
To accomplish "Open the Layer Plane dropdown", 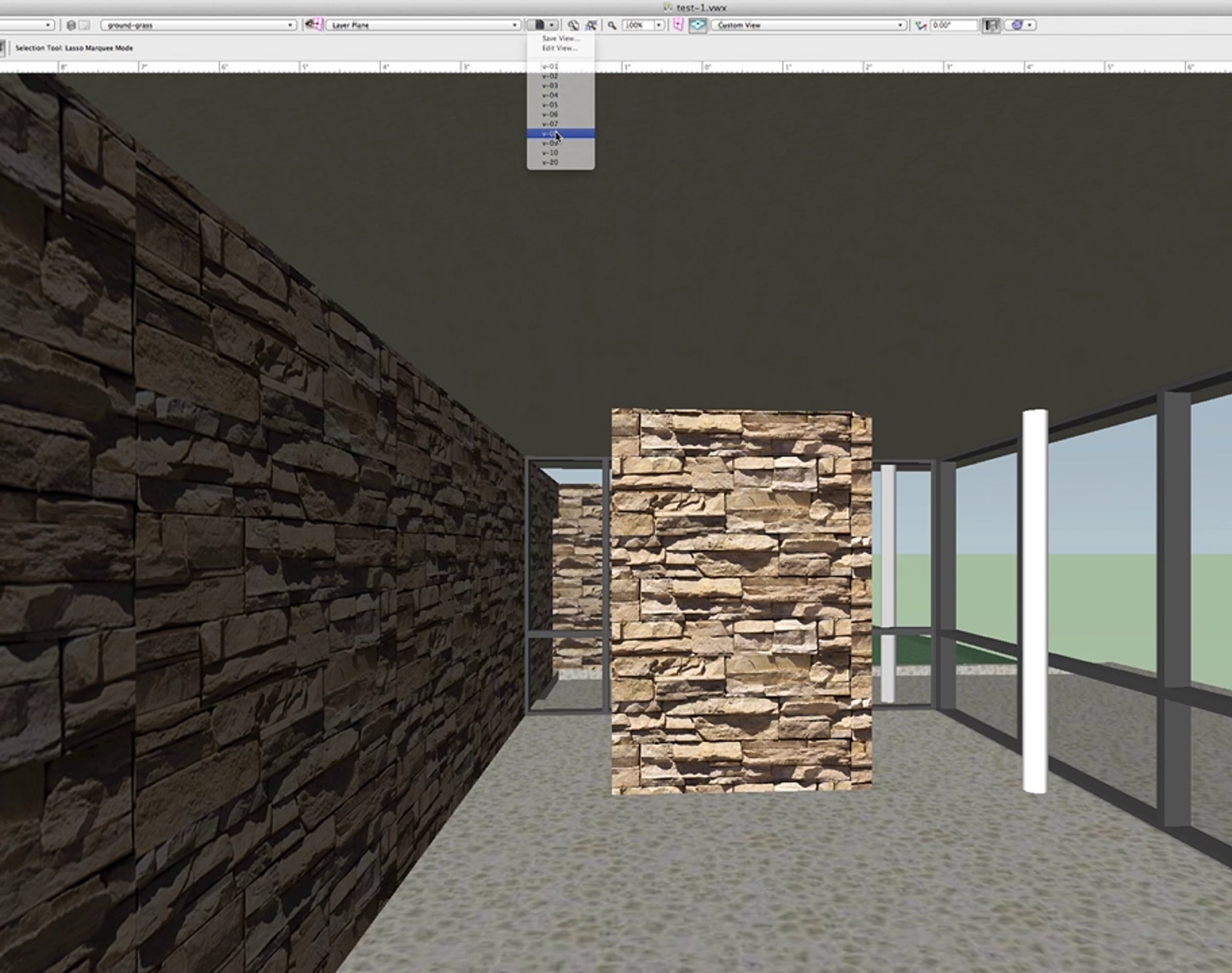I will [422, 25].
